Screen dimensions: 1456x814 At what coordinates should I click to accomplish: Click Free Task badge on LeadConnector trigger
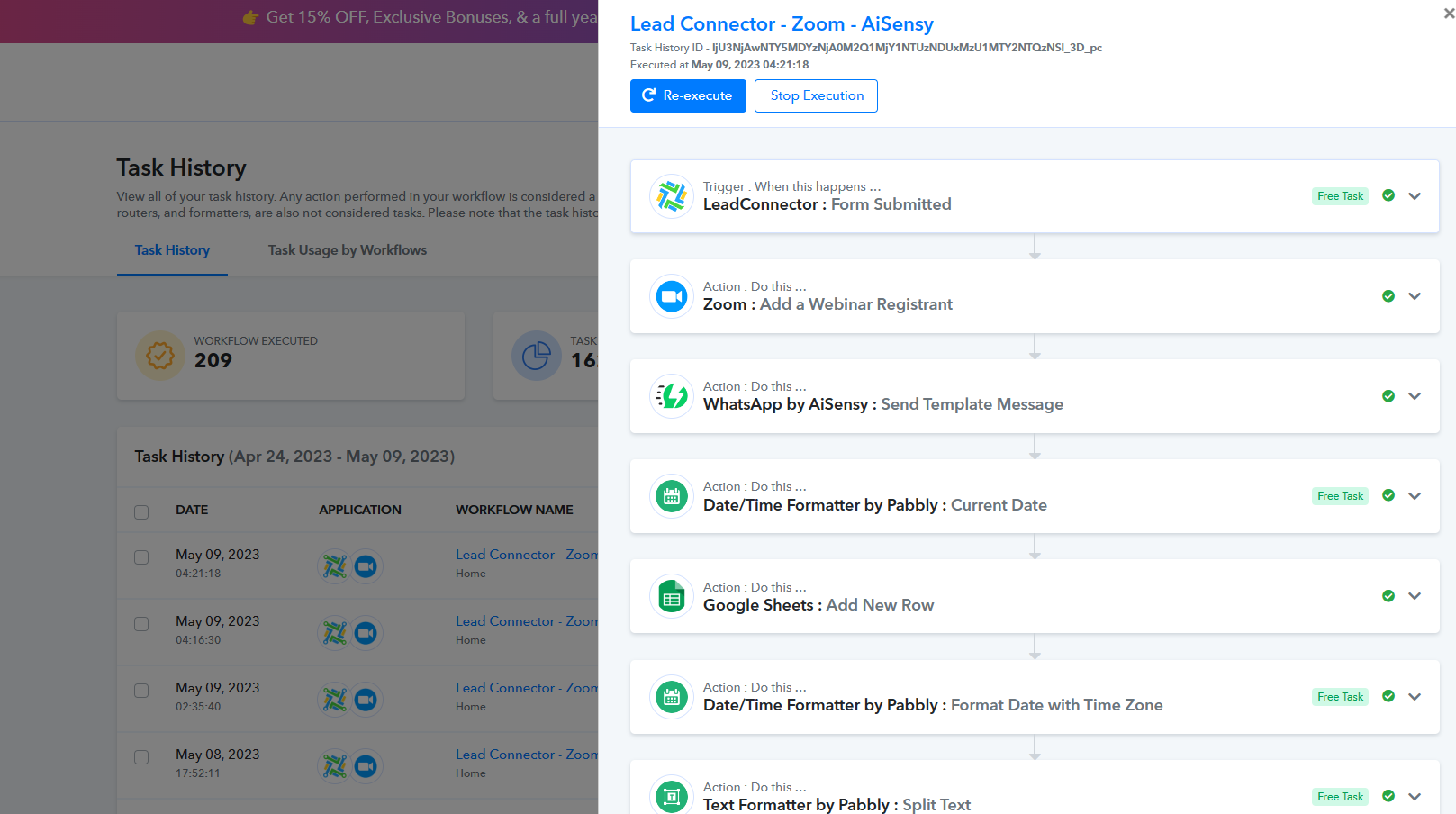click(1340, 196)
